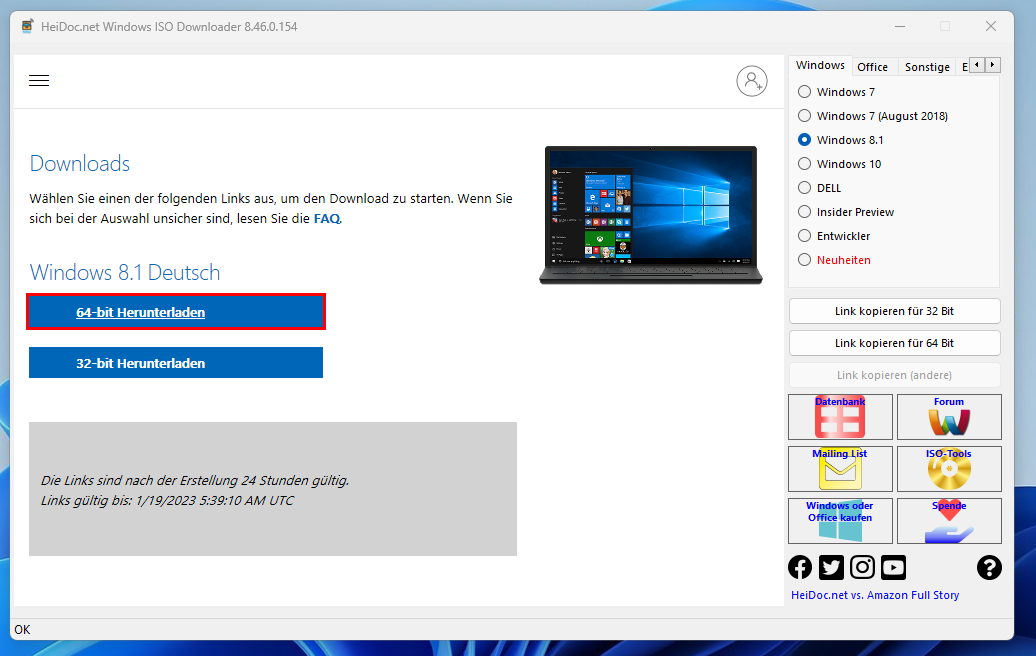
Task: Select the Windows 10 radio option
Action: point(840,164)
